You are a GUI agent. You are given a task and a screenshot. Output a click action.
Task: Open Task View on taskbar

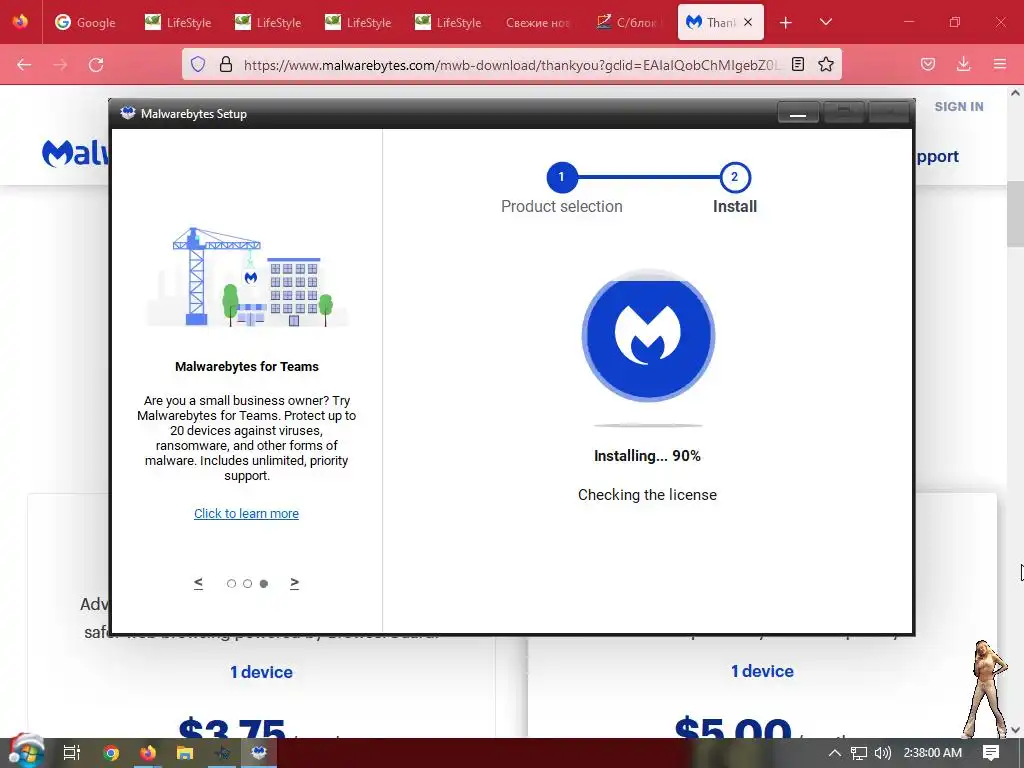tap(71, 752)
